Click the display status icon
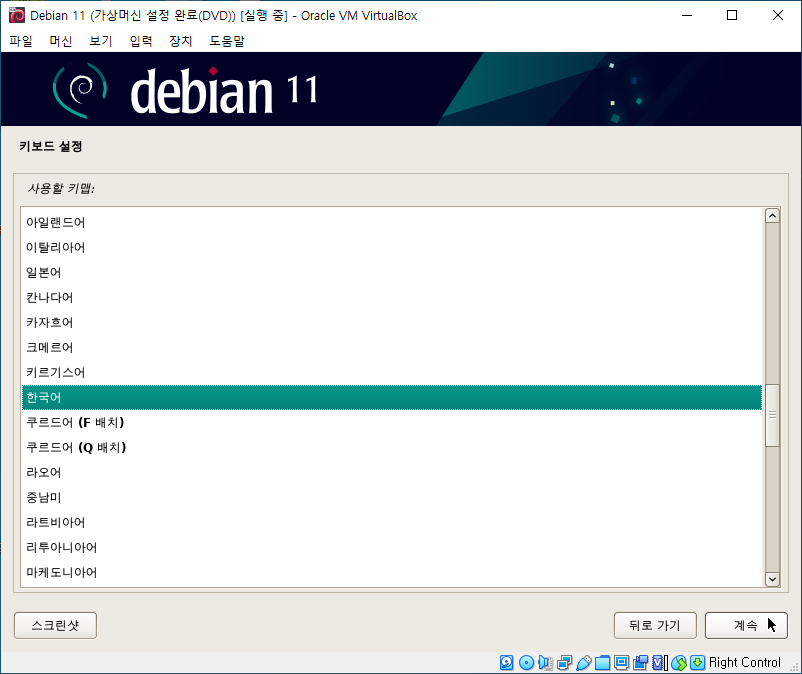The height and width of the screenshot is (674, 802). [x=621, y=662]
